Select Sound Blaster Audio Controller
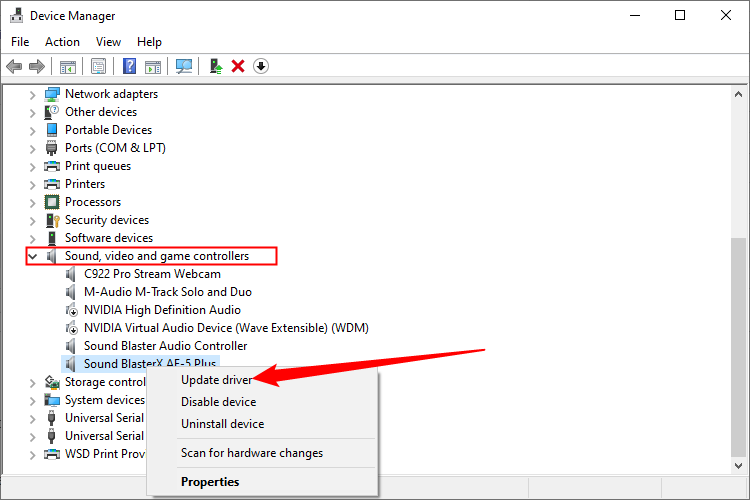Viewport: 750px width, 500px height. click(165, 346)
